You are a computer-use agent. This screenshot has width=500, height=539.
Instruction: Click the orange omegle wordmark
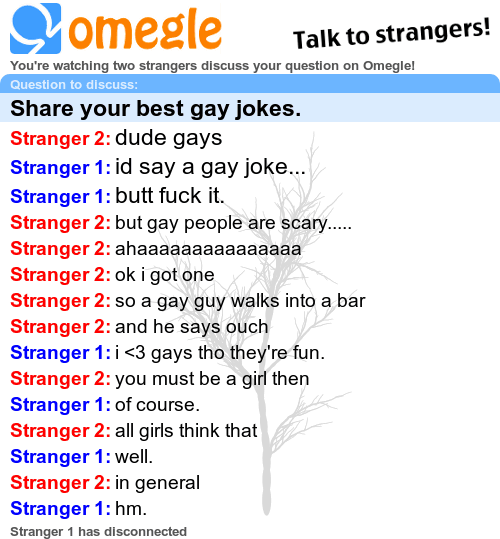click(x=145, y=30)
